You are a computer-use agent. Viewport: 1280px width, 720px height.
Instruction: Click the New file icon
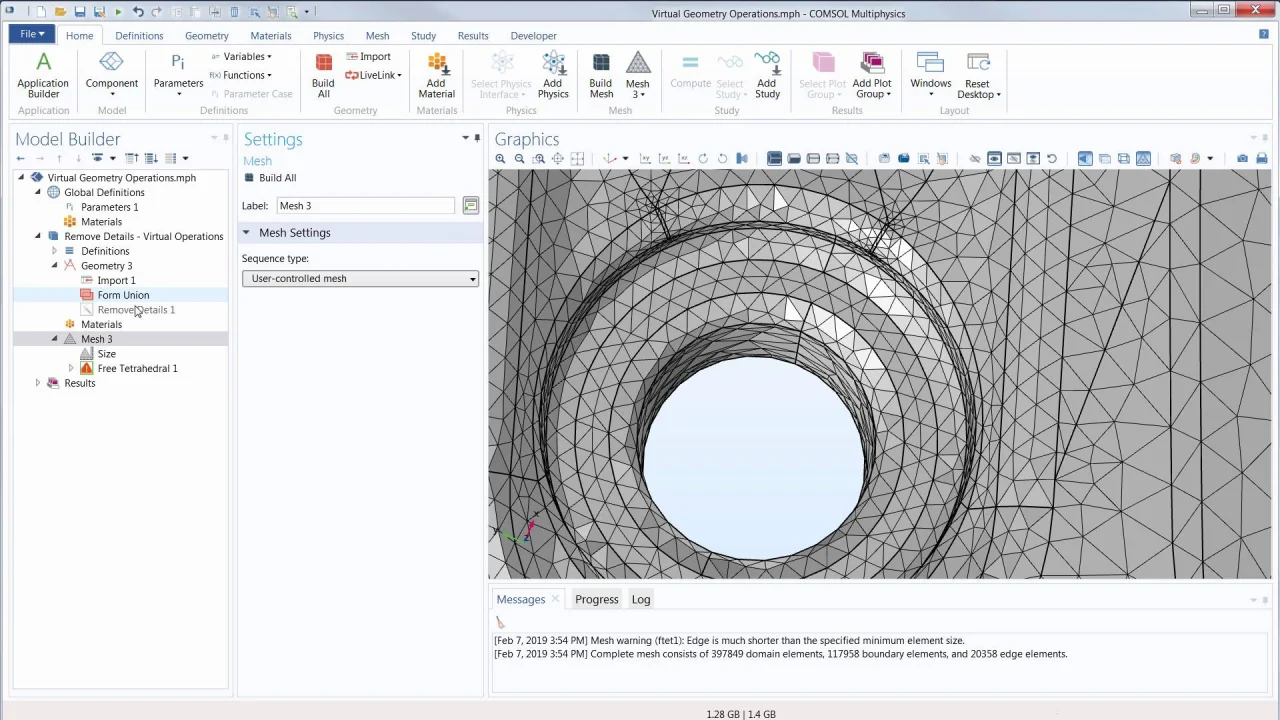pyautogui.click(x=42, y=12)
